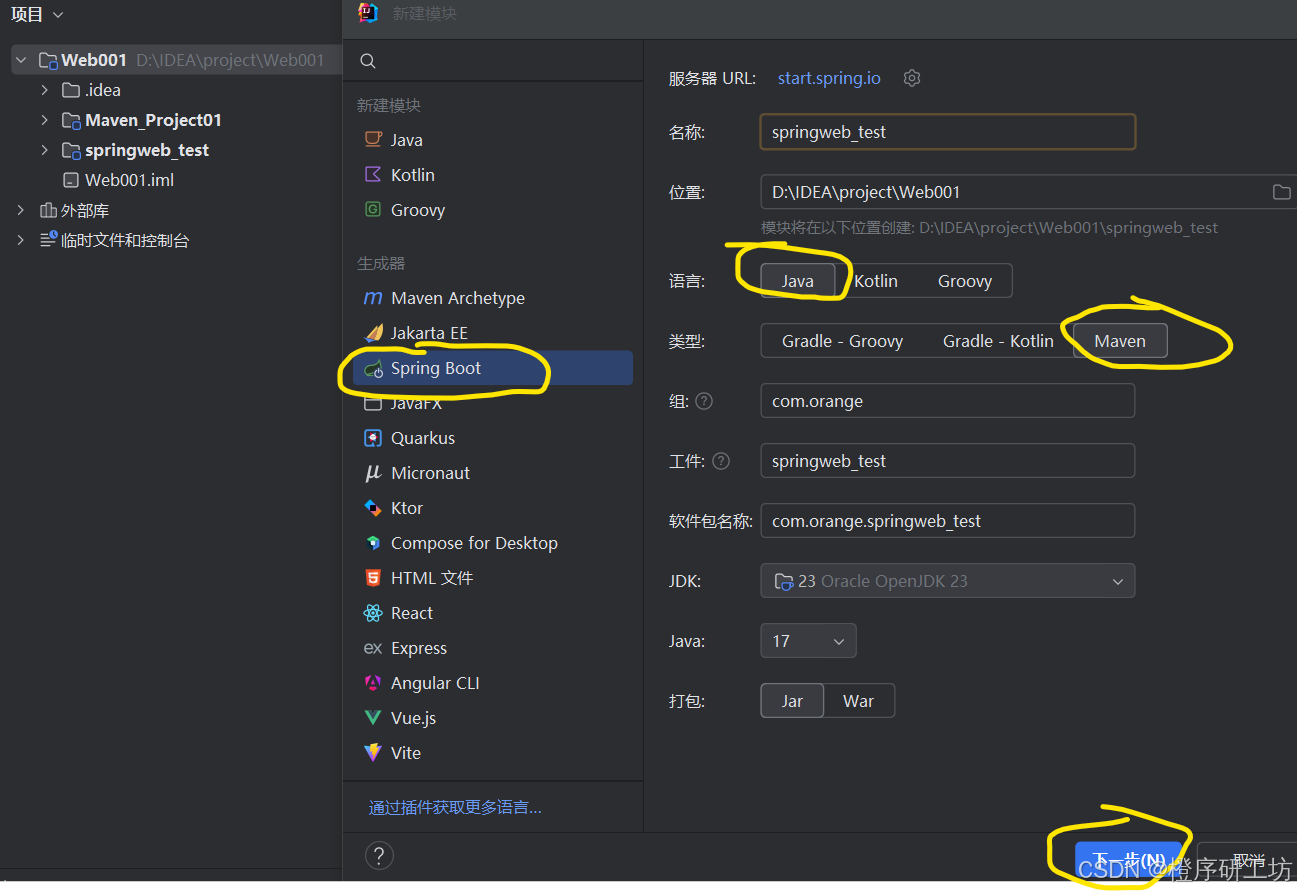Click the Java module icon
The height and width of the screenshot is (892, 1297).
tap(373, 140)
